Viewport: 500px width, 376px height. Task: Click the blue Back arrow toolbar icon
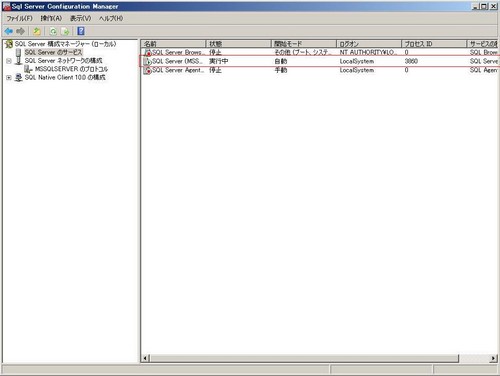pos(9,31)
